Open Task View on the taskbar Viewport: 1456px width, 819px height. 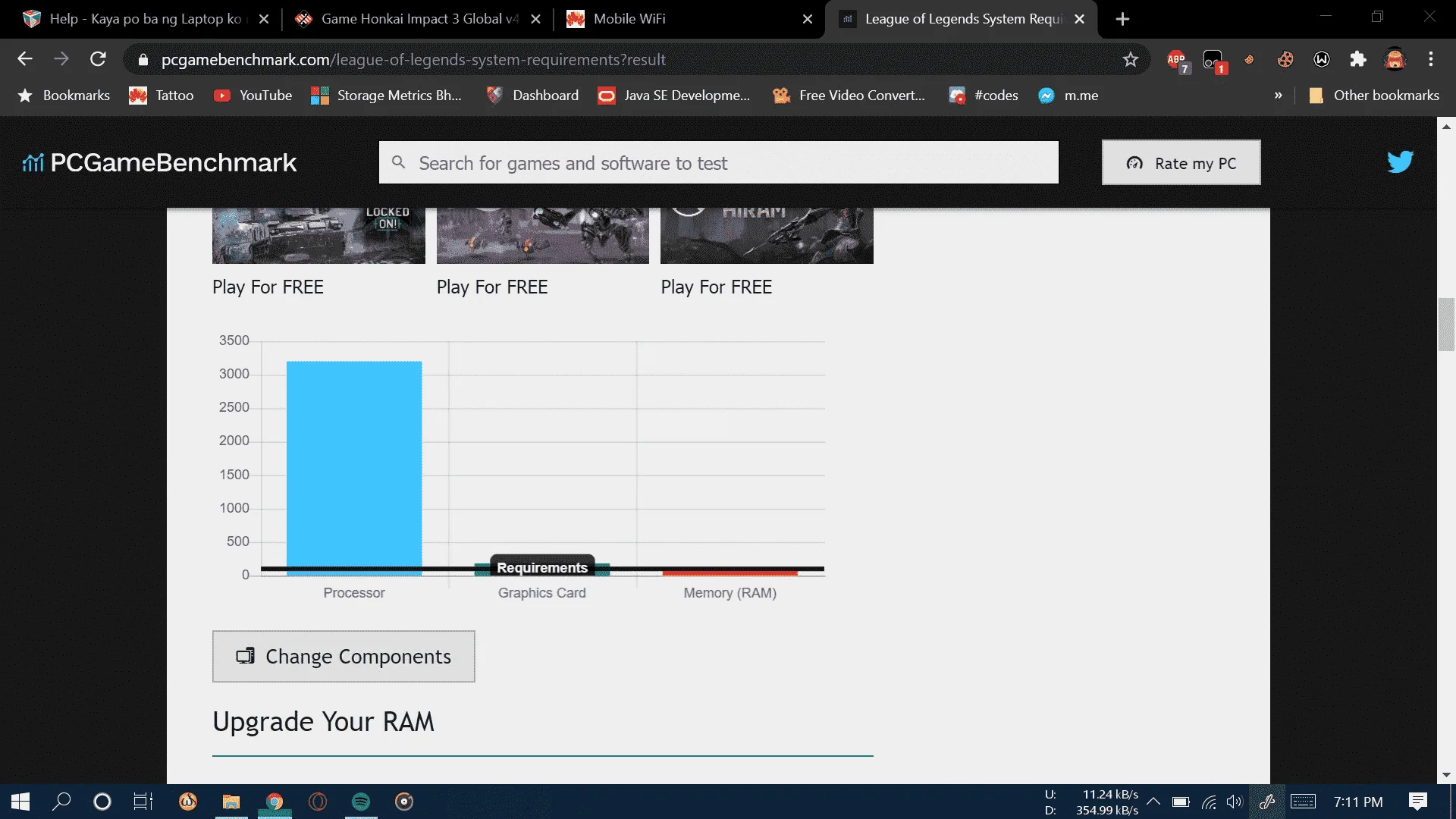(x=143, y=802)
